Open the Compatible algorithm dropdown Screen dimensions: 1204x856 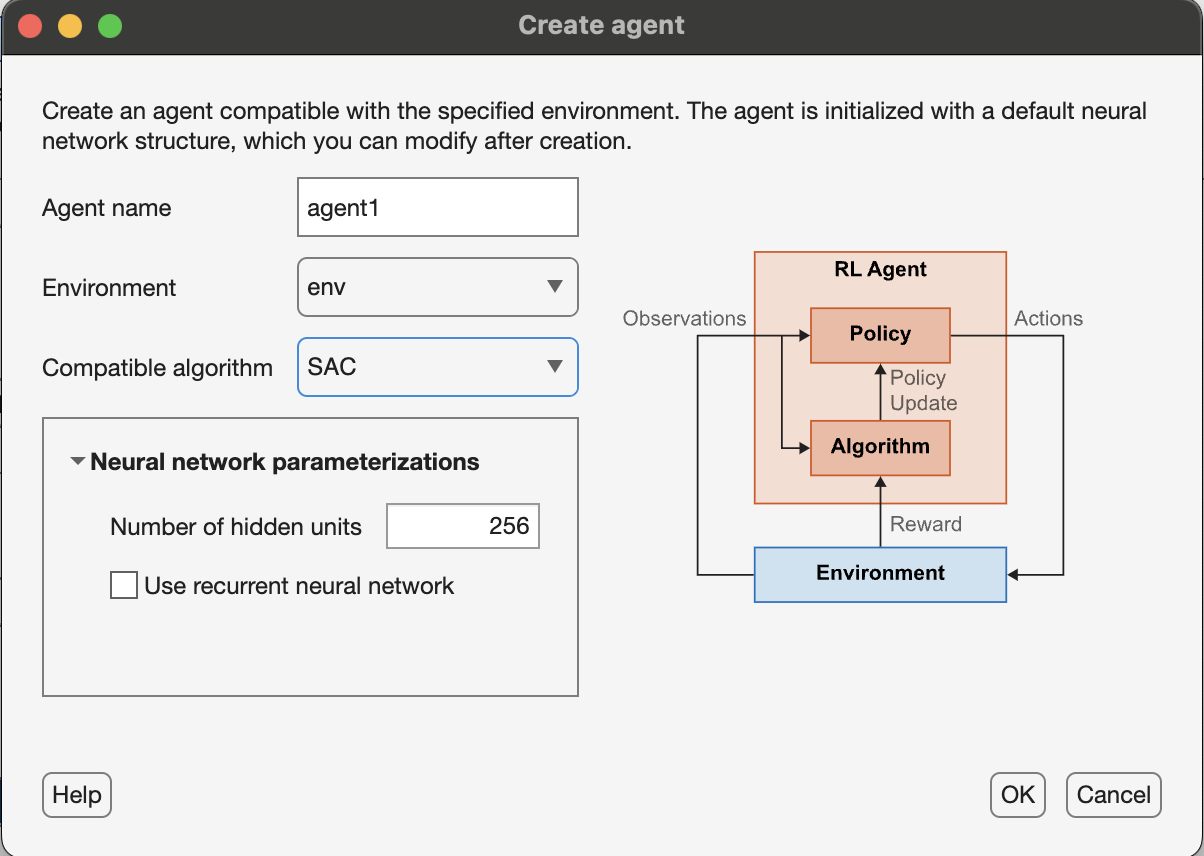click(x=437, y=367)
